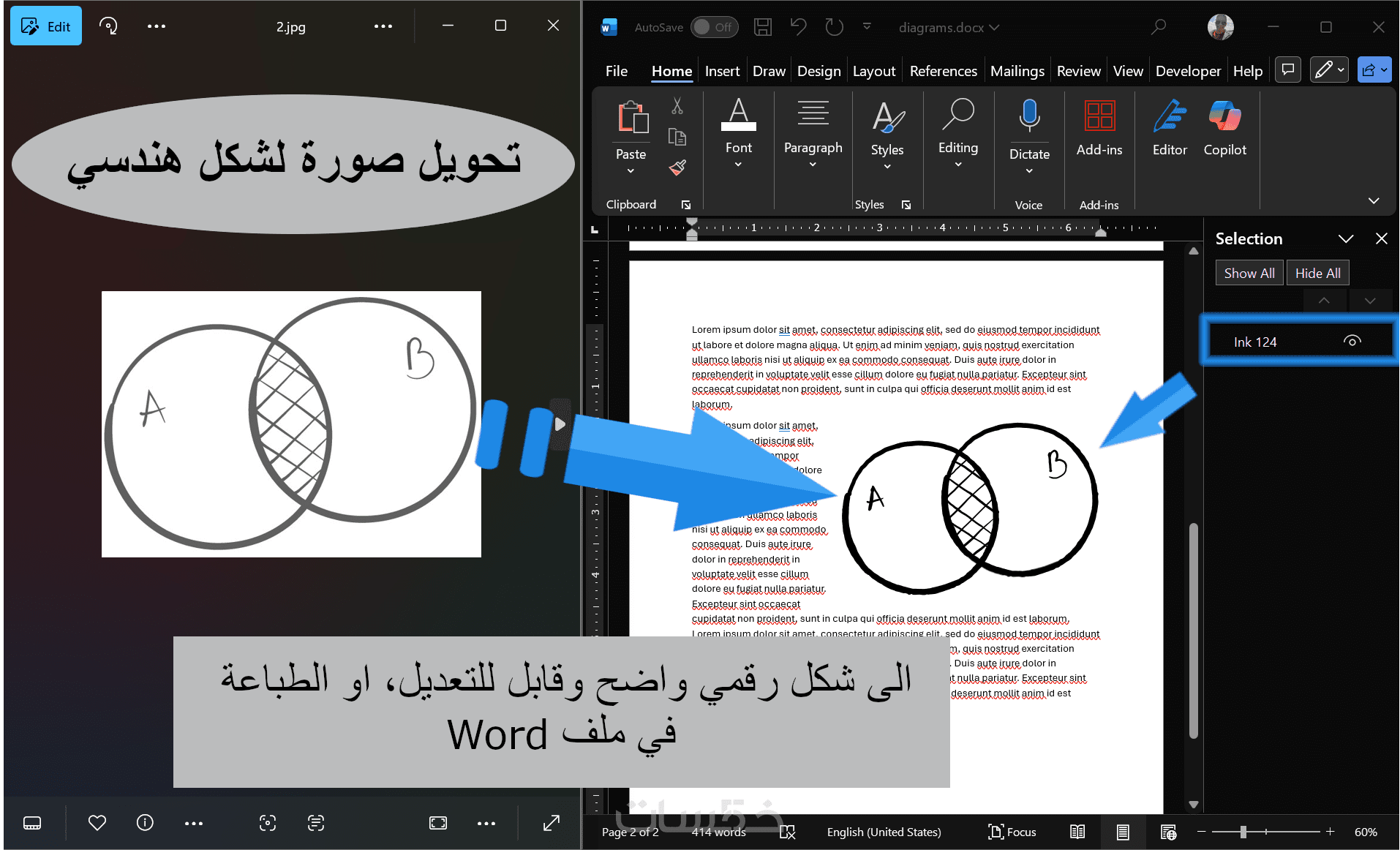Click the Zoom In plus button
This screenshot has height=850, width=1400.
[x=1331, y=832]
